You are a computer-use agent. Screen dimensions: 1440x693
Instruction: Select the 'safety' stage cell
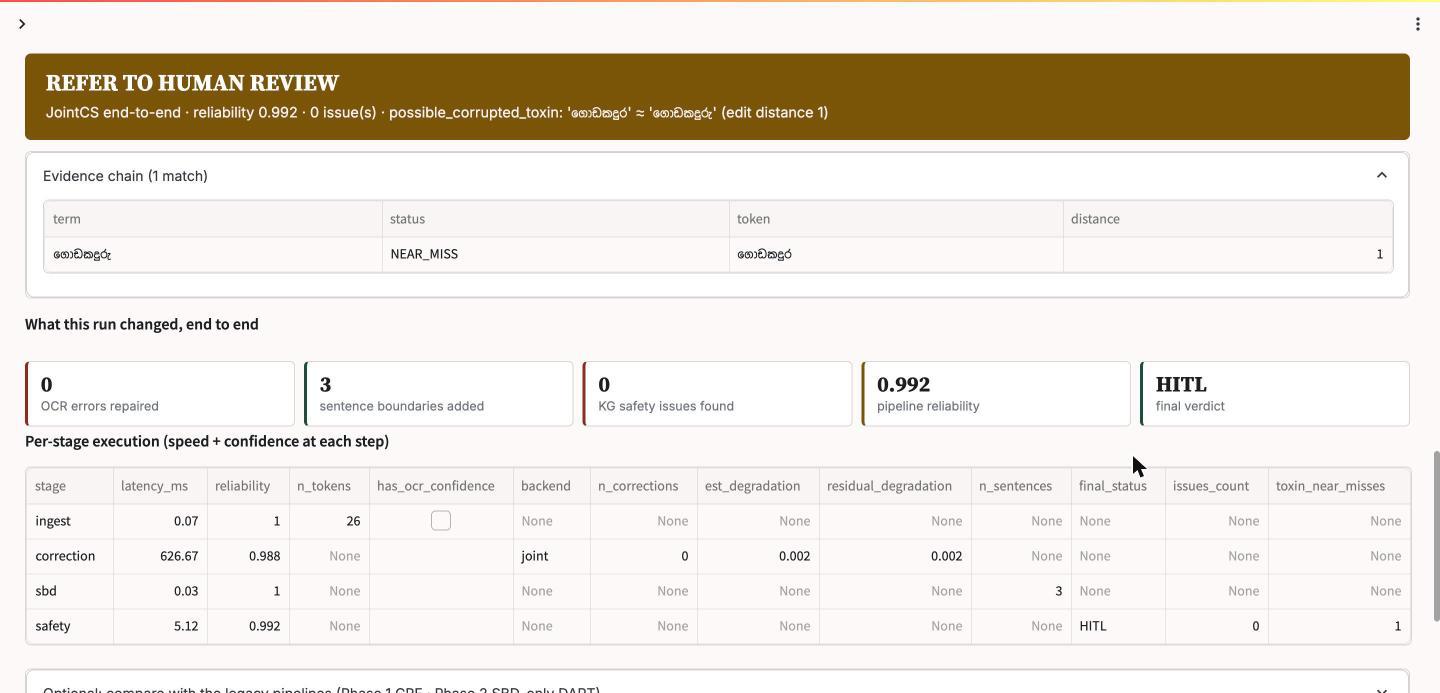point(70,626)
